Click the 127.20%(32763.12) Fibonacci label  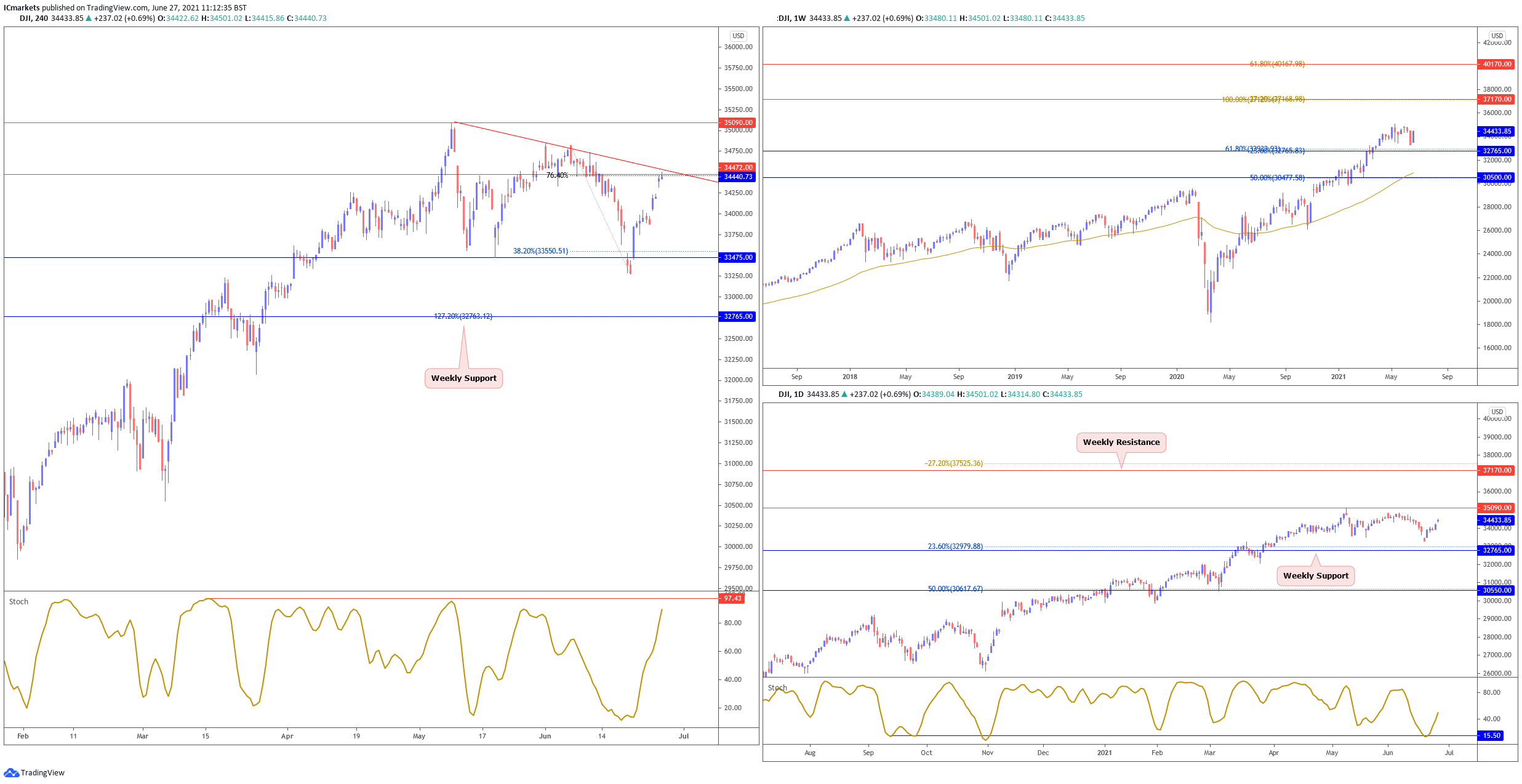tap(463, 316)
